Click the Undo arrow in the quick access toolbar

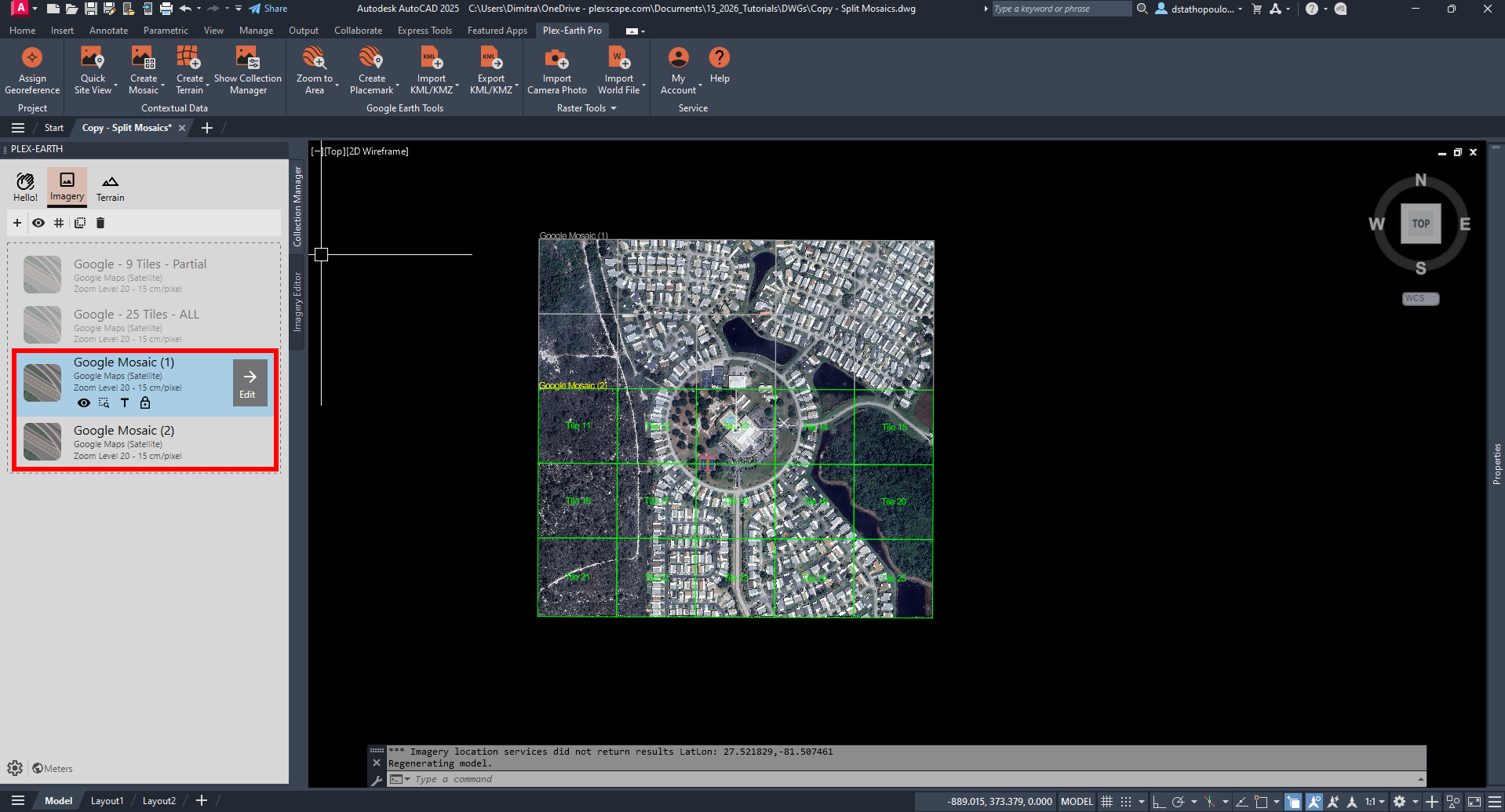(x=185, y=9)
